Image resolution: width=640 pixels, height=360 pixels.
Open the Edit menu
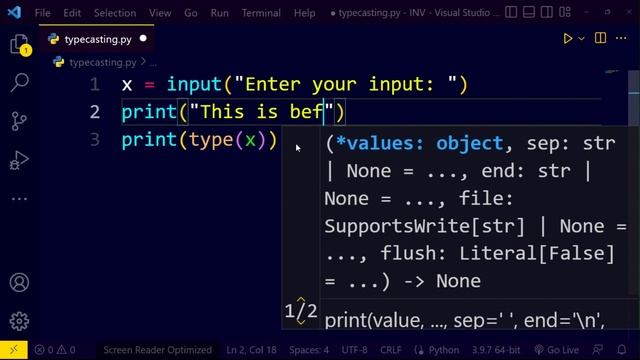[72, 13]
